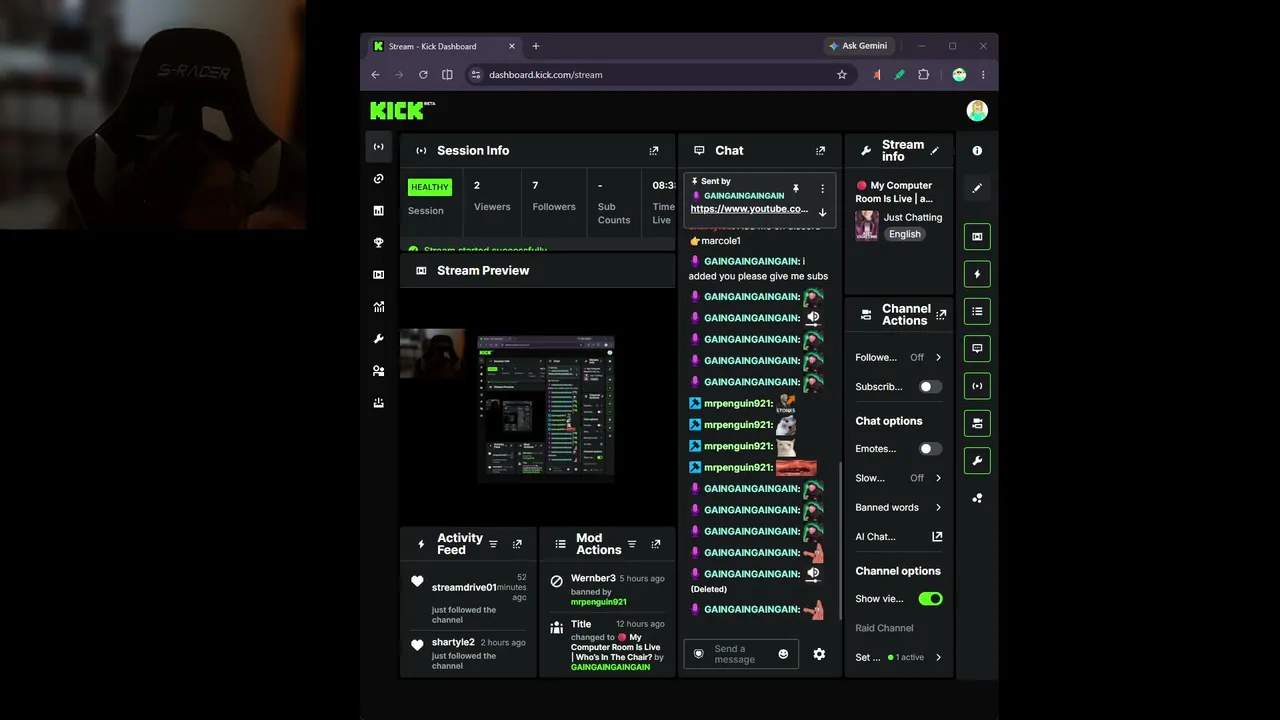The image size is (1280, 720).
Task: Toggle Mod Actions widget in right sidebar
Action: click(977, 311)
